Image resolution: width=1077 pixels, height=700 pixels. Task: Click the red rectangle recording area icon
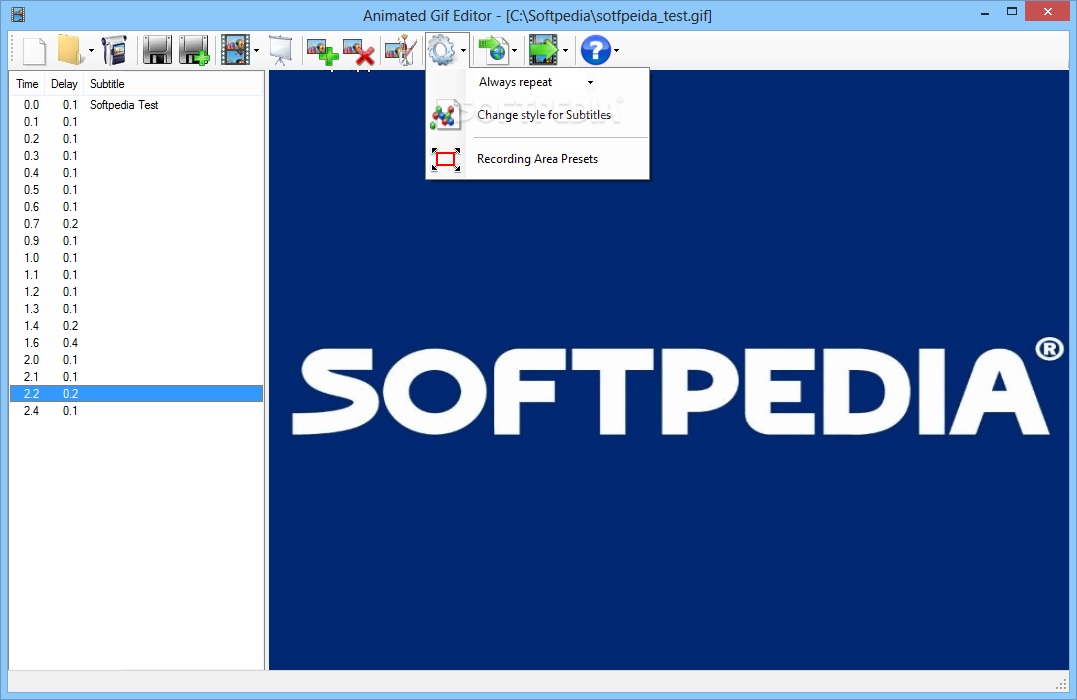tap(446, 159)
